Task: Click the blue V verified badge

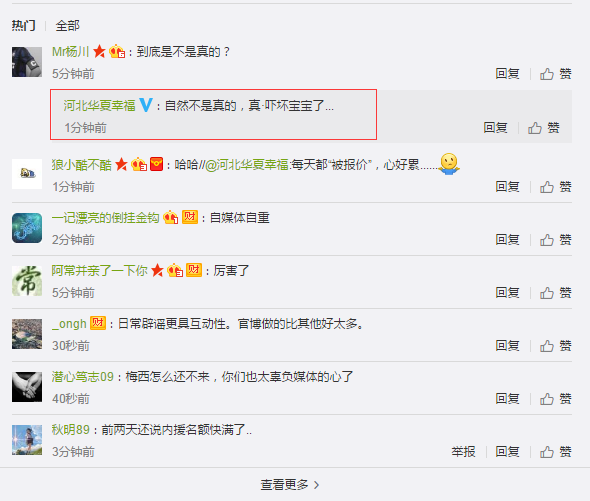Action: click(146, 105)
